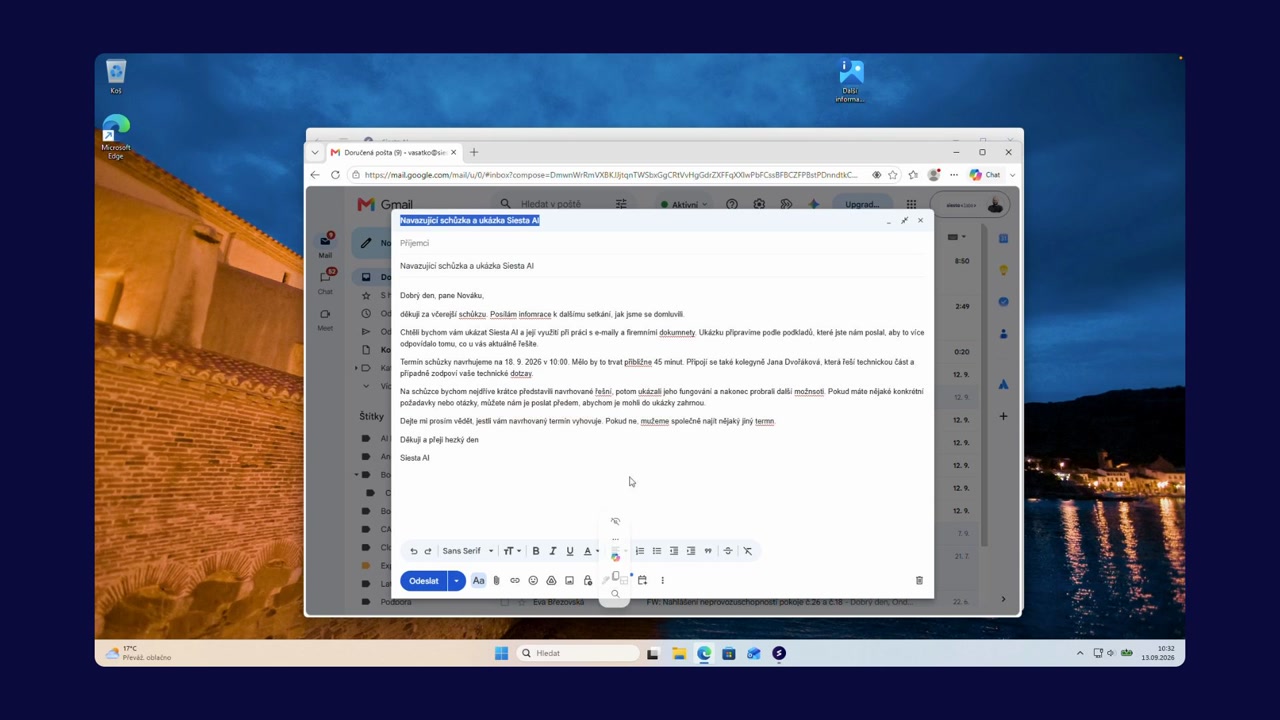Apply blockquote formatting to the message

coord(708,551)
